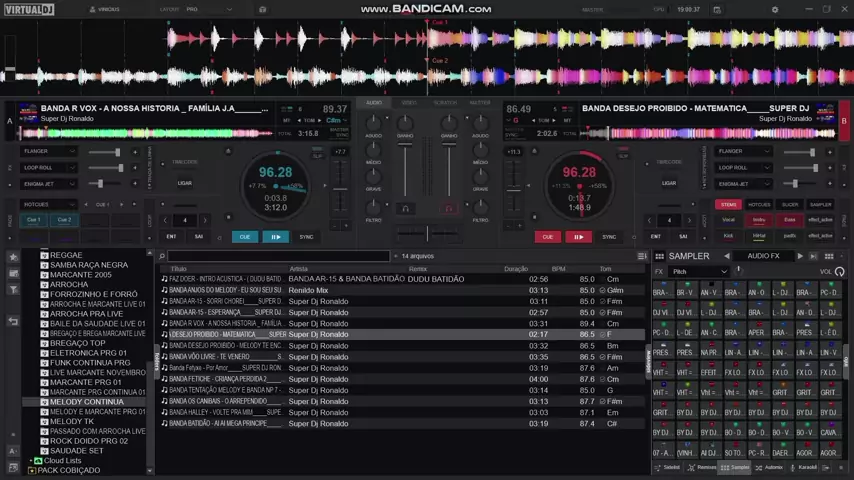Expand the Cloud Lists folder
This screenshot has height=480, width=854.
tap(29, 461)
